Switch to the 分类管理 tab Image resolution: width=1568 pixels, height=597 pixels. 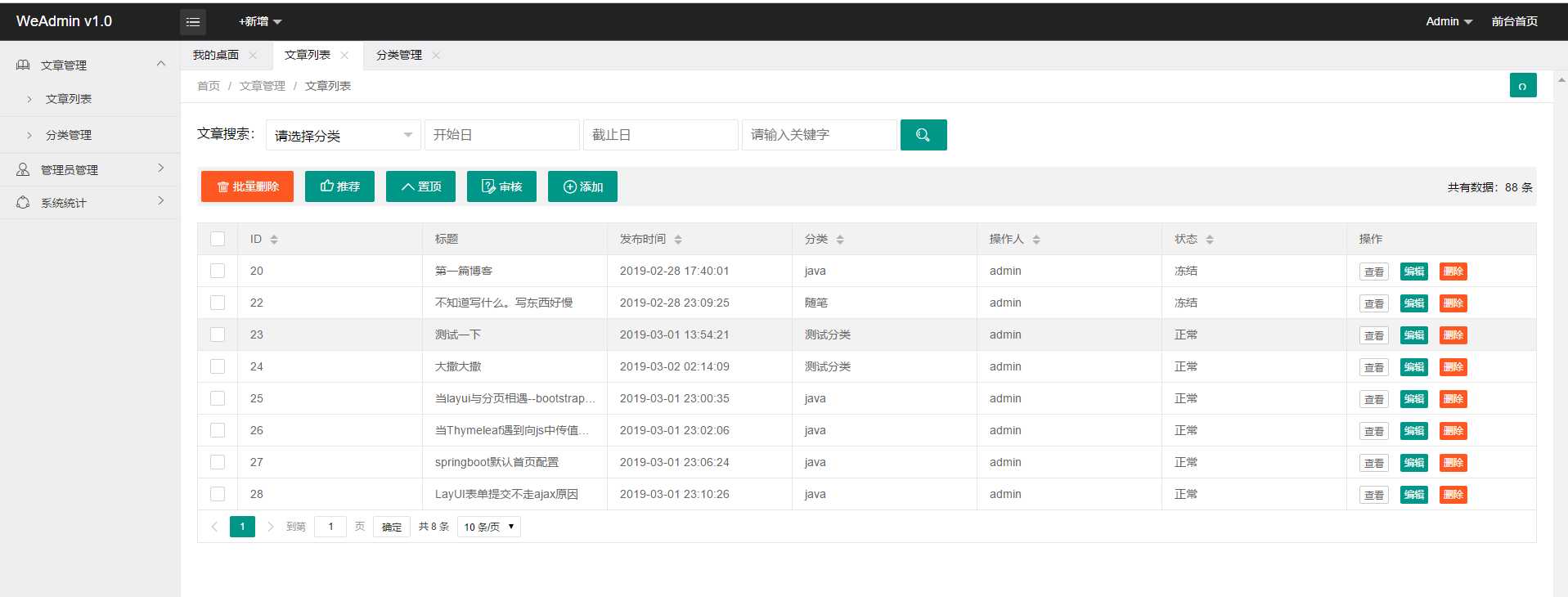[x=399, y=55]
